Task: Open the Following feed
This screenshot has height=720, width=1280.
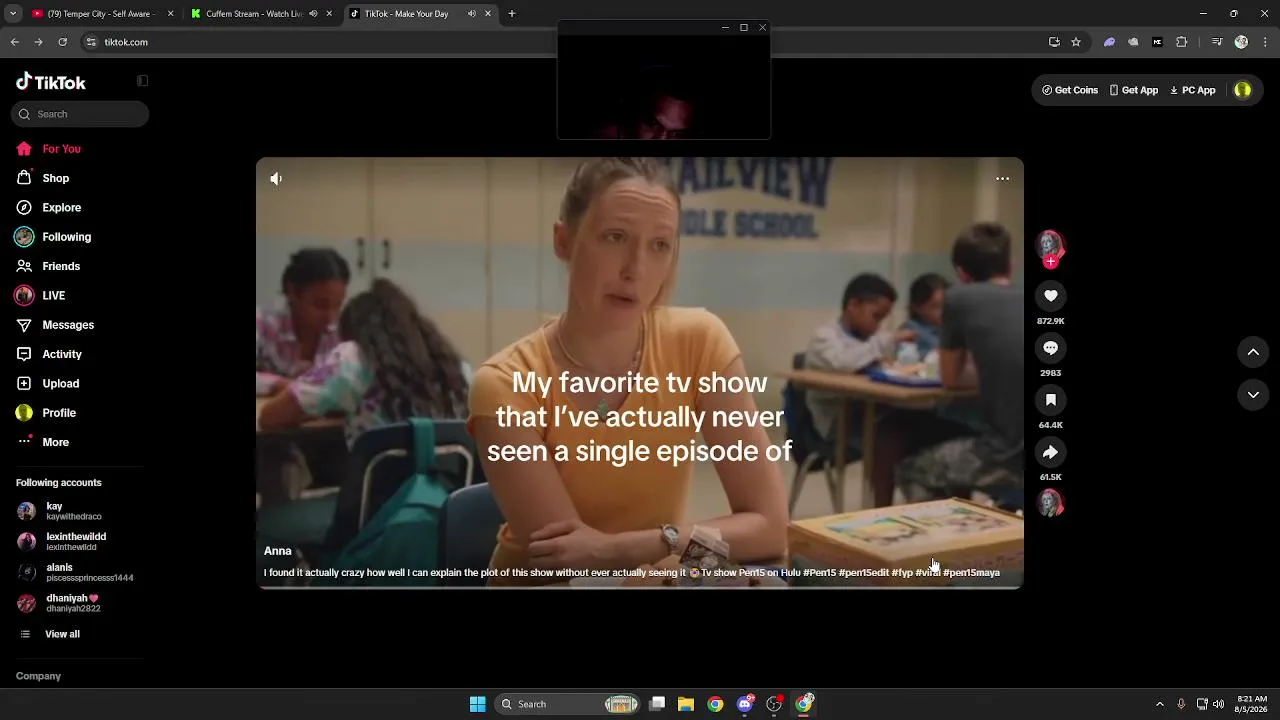Action: 53,237
